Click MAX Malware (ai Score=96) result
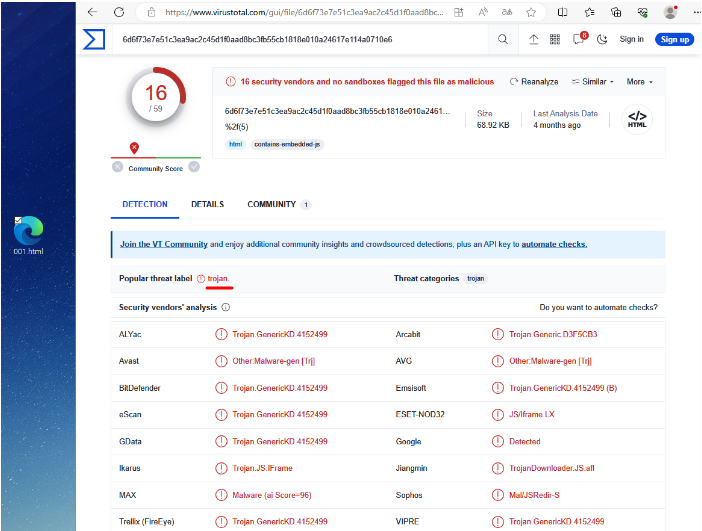Screen dimensions: 702x531 coord(271,495)
